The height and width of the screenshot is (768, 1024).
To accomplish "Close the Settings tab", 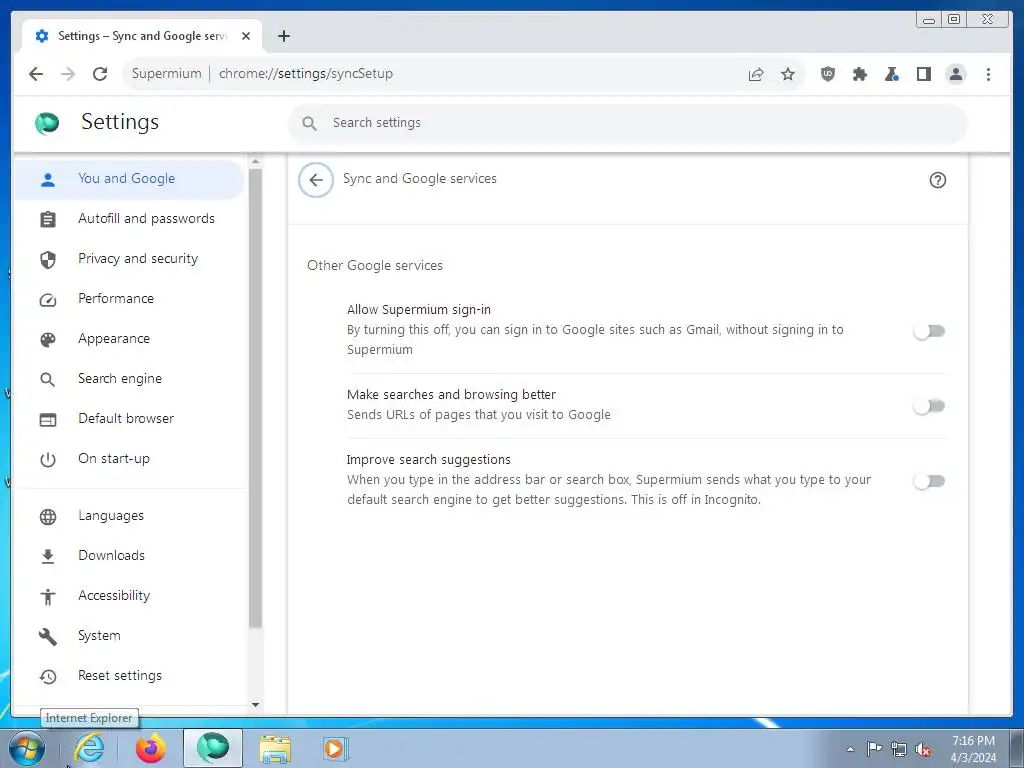I will pyautogui.click(x=246, y=36).
